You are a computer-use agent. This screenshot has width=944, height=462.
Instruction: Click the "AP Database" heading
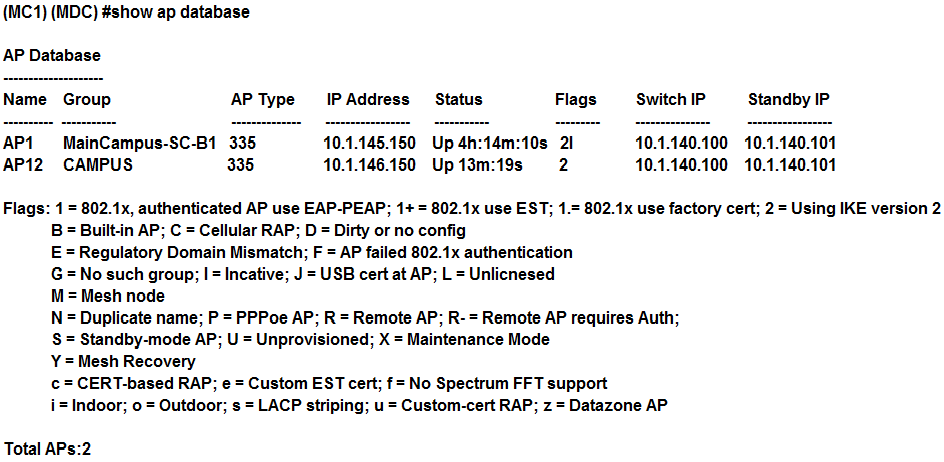52,55
